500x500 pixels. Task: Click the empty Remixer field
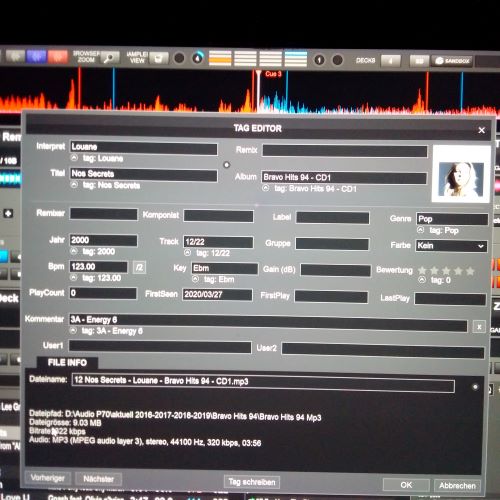(104, 214)
